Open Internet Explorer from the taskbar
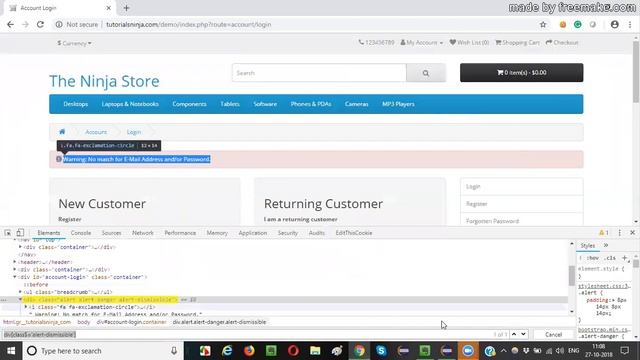Screen dimensions: 640x360 click(227, 351)
